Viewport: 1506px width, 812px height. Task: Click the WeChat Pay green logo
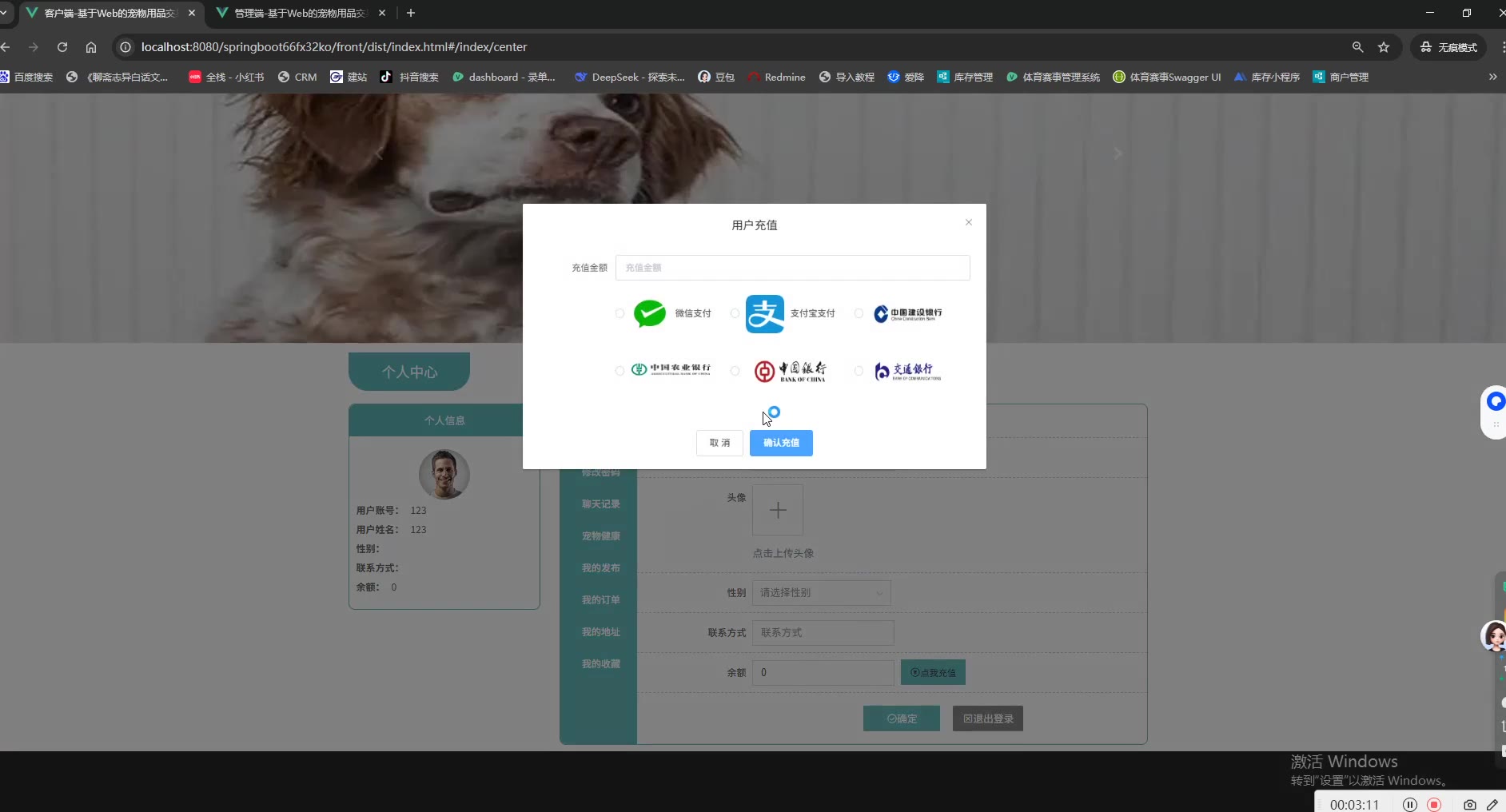[x=650, y=313]
